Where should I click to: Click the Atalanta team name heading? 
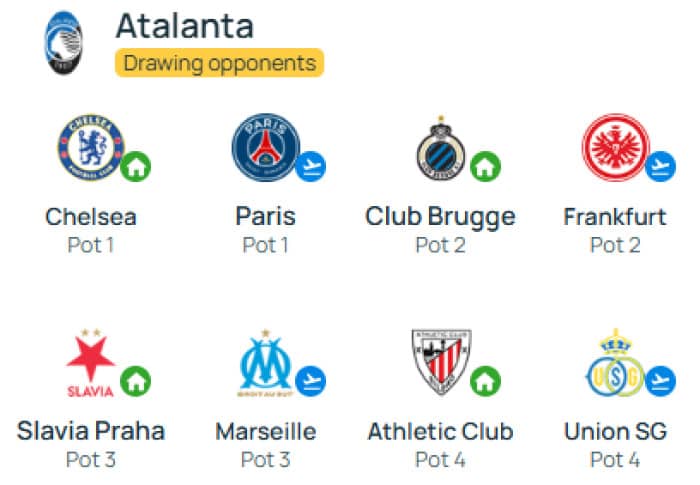pos(185,25)
